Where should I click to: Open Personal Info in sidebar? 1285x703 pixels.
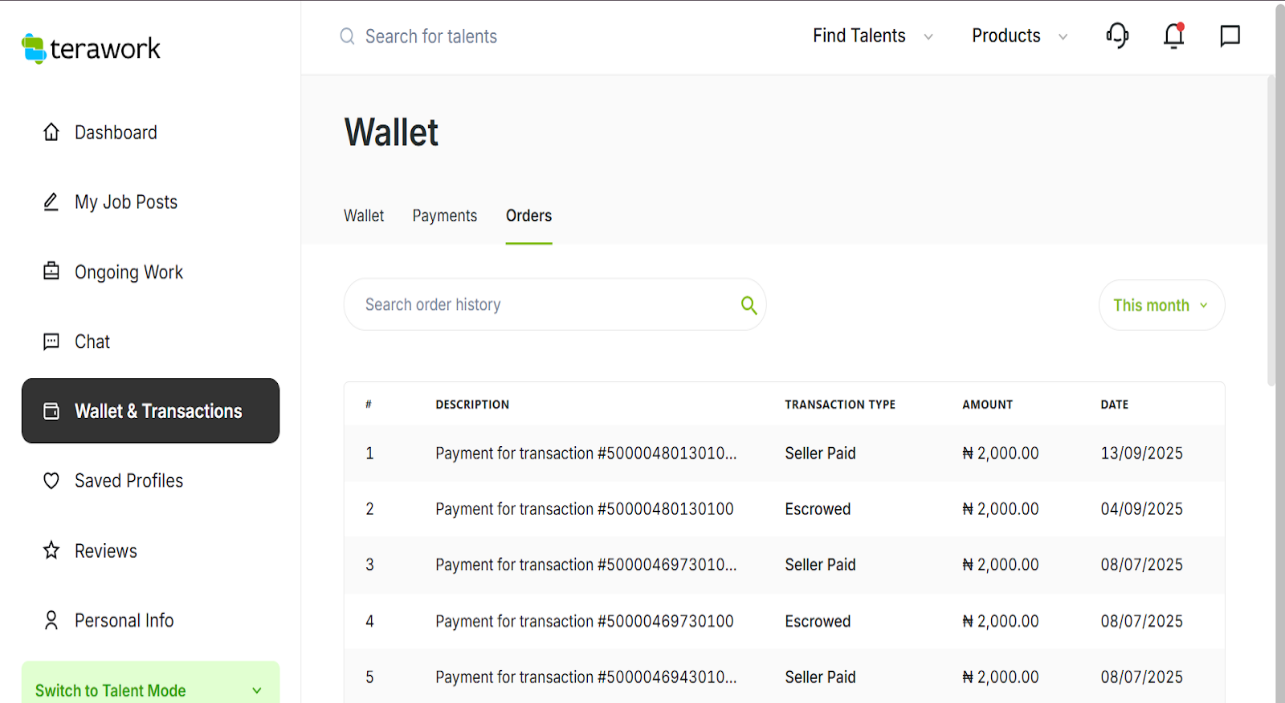pyautogui.click(x=123, y=621)
